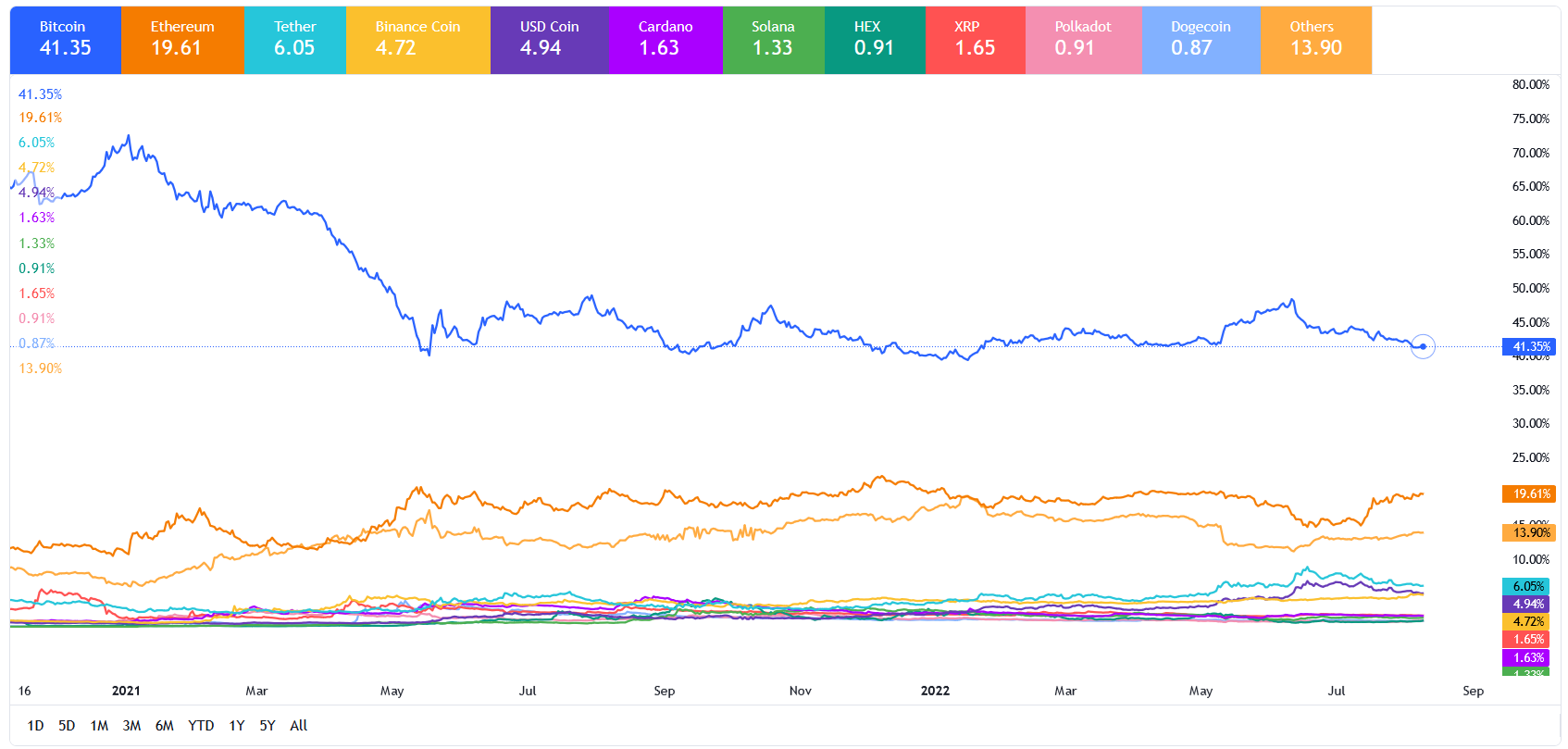Toggle the Solana legend tile

[x=773, y=40]
